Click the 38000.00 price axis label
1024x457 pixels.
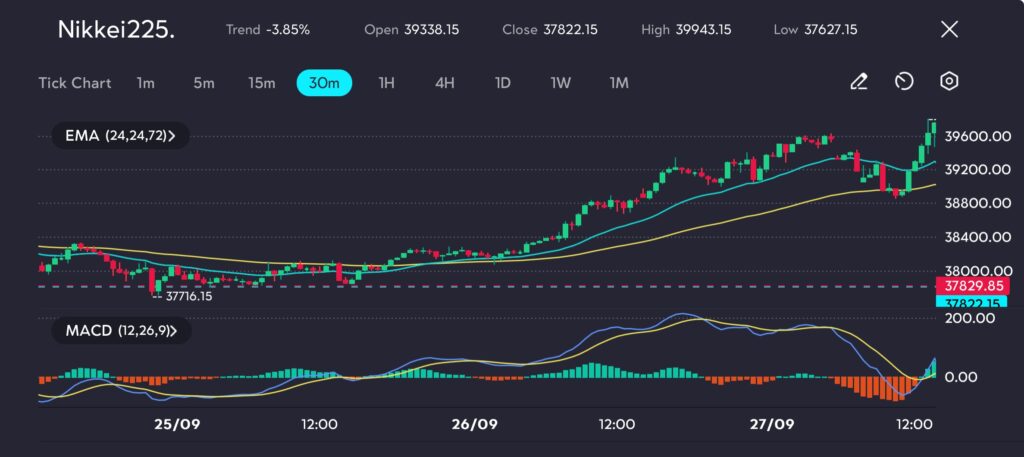(978, 270)
